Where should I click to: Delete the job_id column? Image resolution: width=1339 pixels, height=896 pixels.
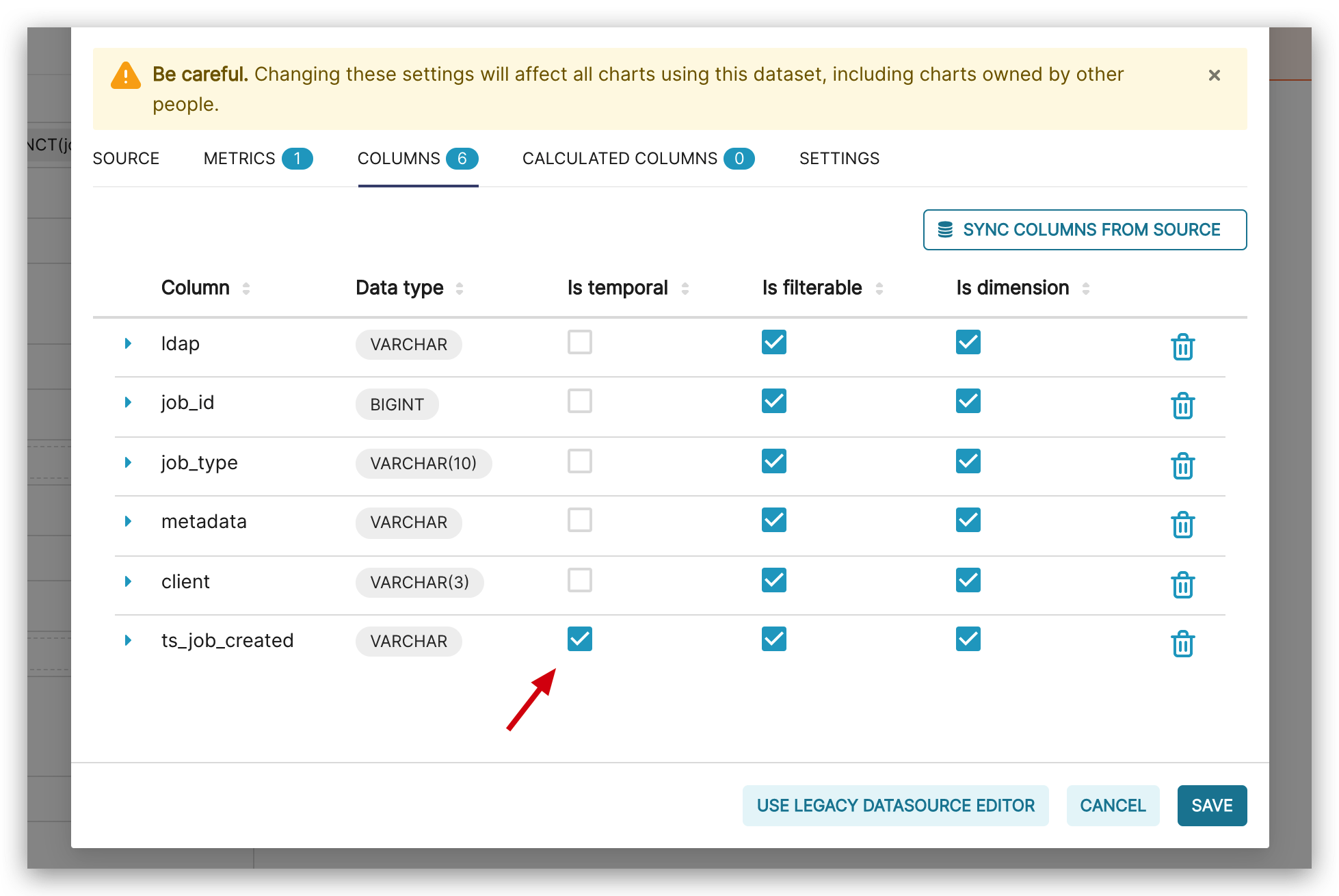pos(1183,406)
